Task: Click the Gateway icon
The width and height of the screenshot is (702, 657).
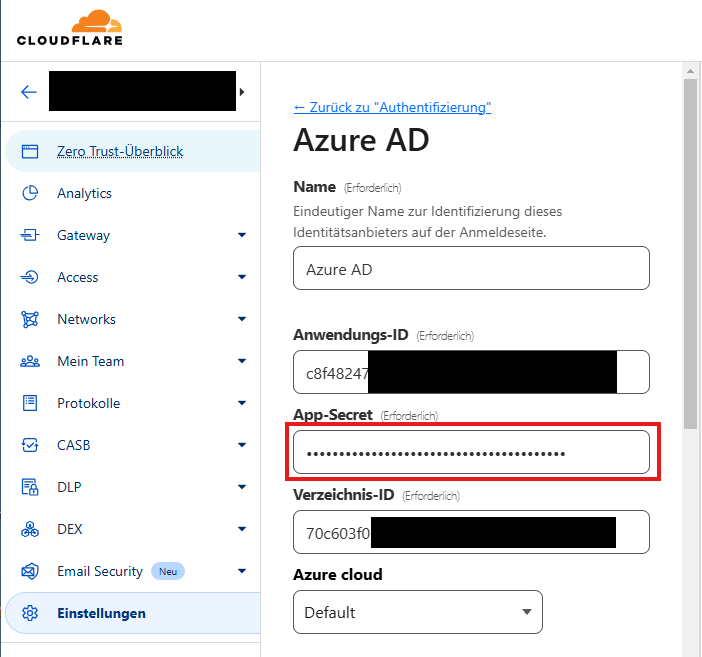Action: point(30,235)
